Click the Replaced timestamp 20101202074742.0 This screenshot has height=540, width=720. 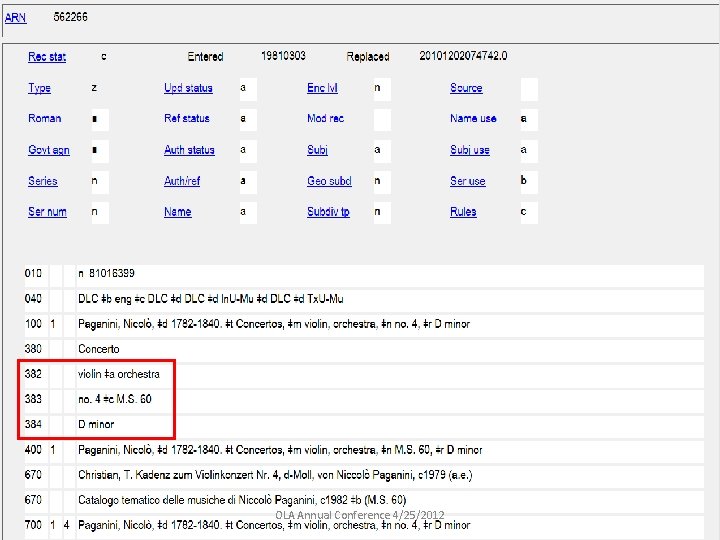(x=463, y=56)
